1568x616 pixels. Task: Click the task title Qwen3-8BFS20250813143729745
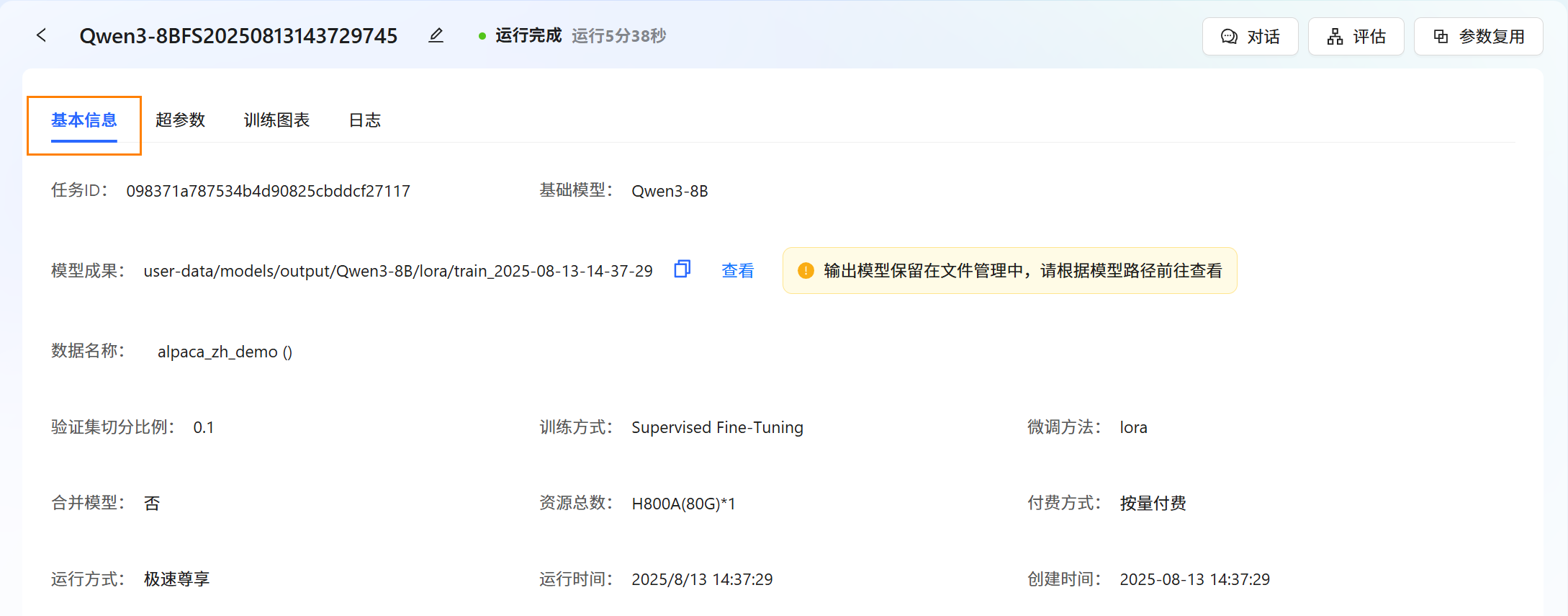click(238, 36)
